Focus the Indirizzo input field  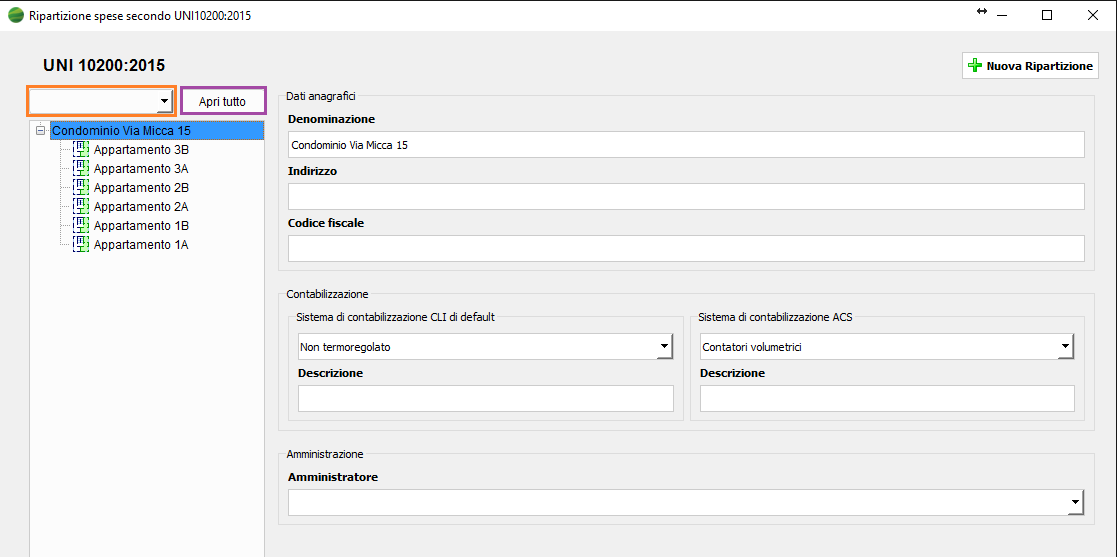click(x=685, y=196)
